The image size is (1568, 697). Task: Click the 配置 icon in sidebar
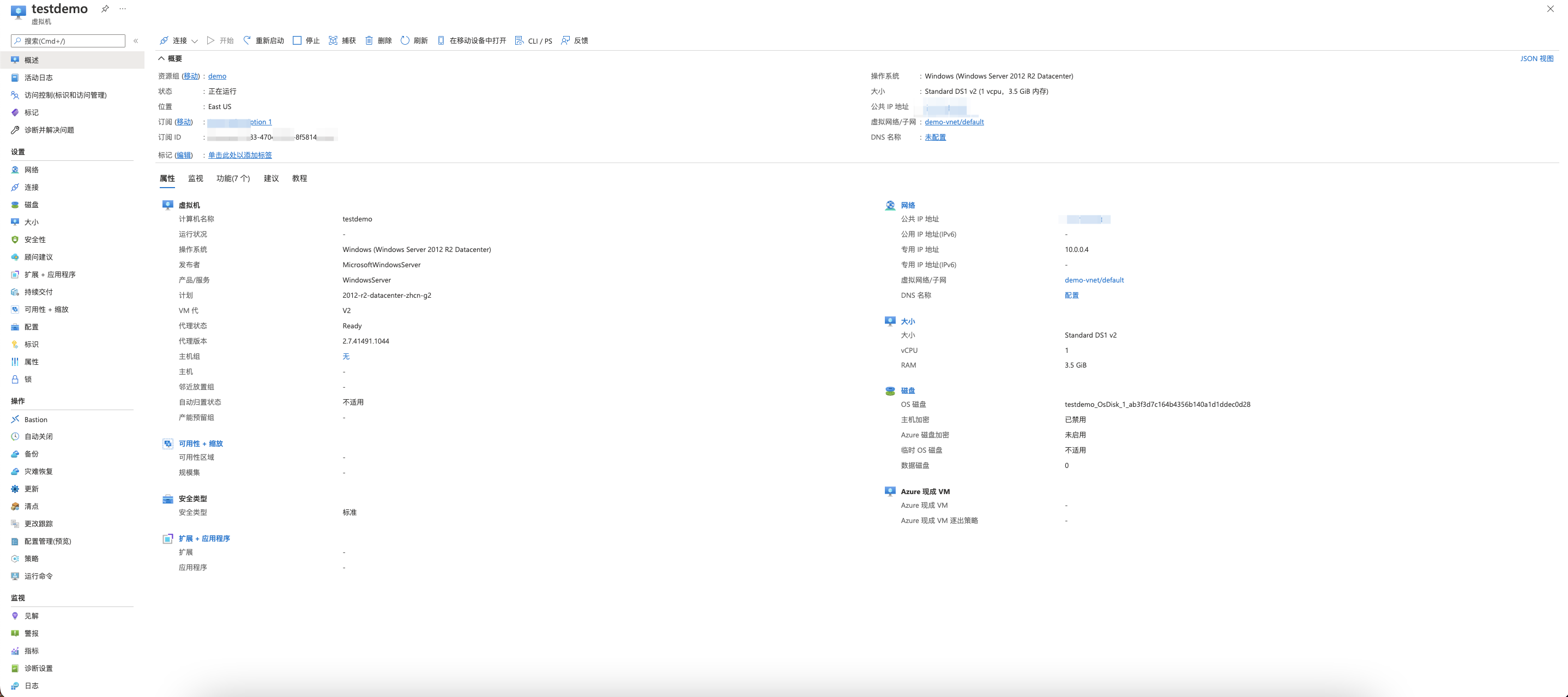[15, 327]
